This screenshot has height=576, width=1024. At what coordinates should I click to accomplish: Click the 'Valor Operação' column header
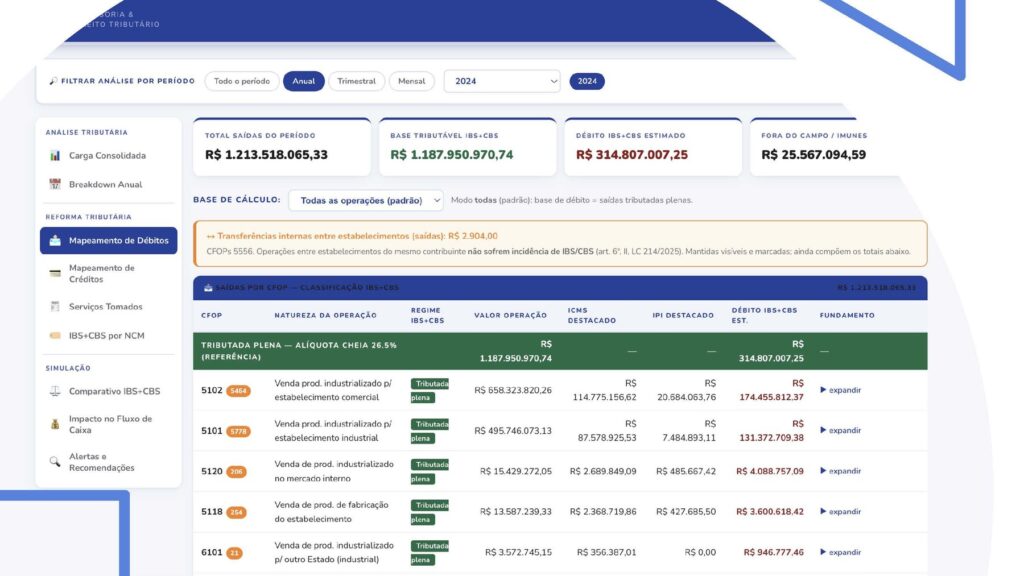[x=510, y=315]
